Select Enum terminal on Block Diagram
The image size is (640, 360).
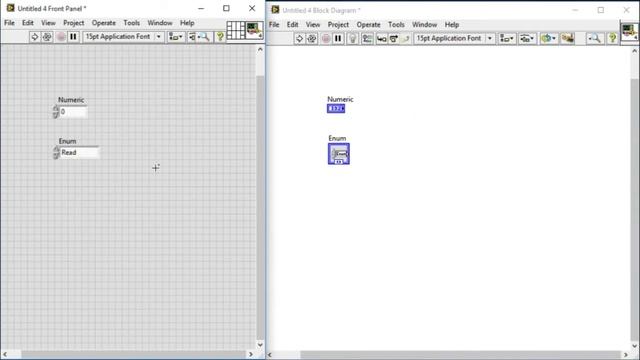tap(339, 154)
